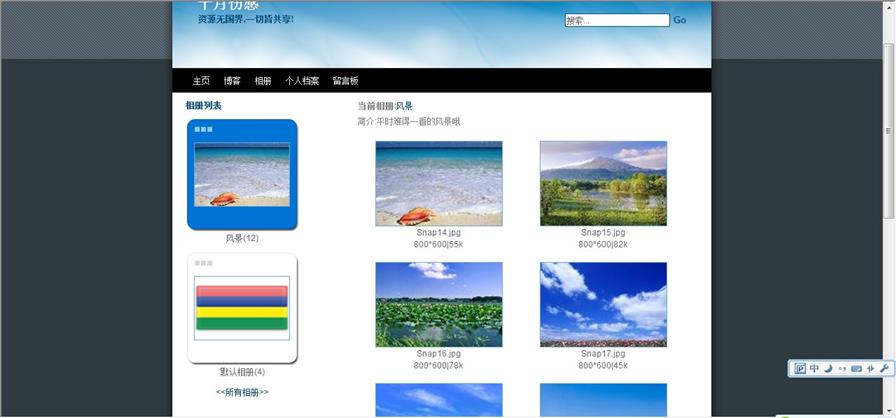Viewport: 896px width, 418px height.
Task: Open the 留言板 navigation item
Action: pyautogui.click(x=346, y=81)
